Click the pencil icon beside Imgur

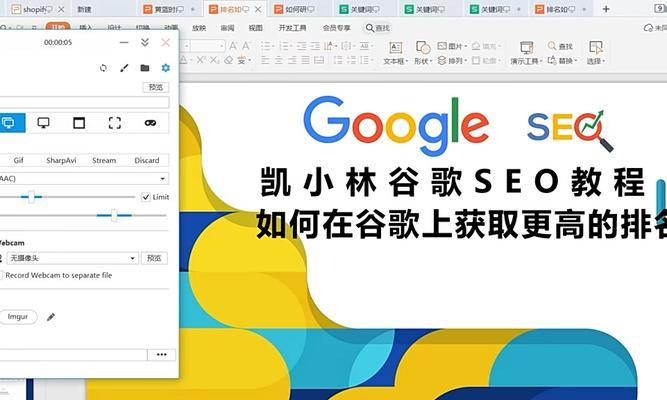(51, 317)
